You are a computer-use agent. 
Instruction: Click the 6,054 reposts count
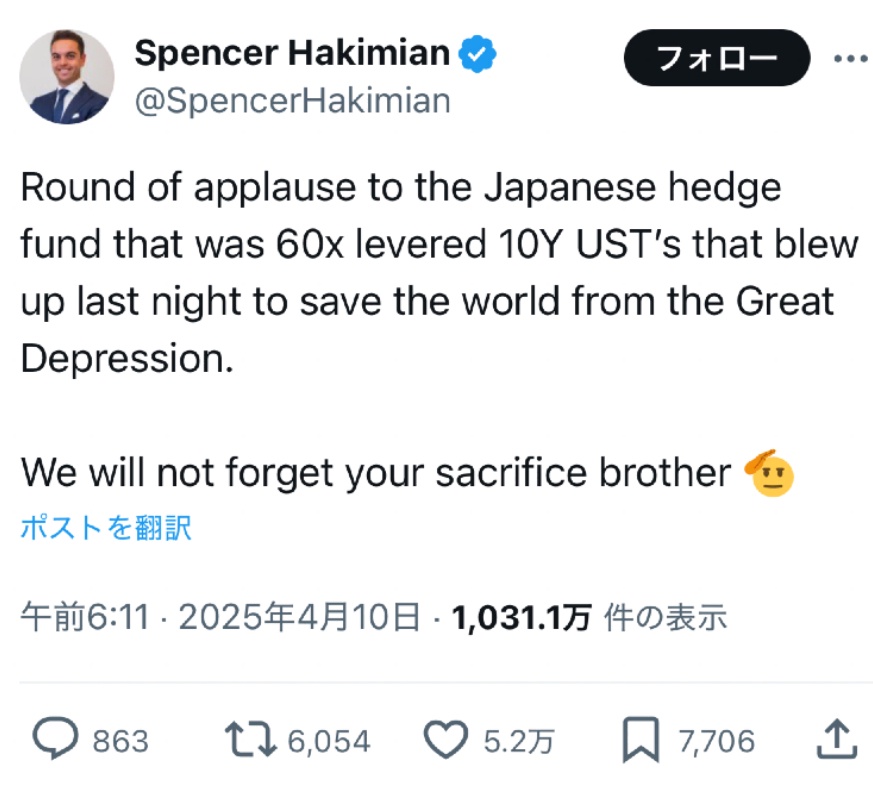pos(329,741)
